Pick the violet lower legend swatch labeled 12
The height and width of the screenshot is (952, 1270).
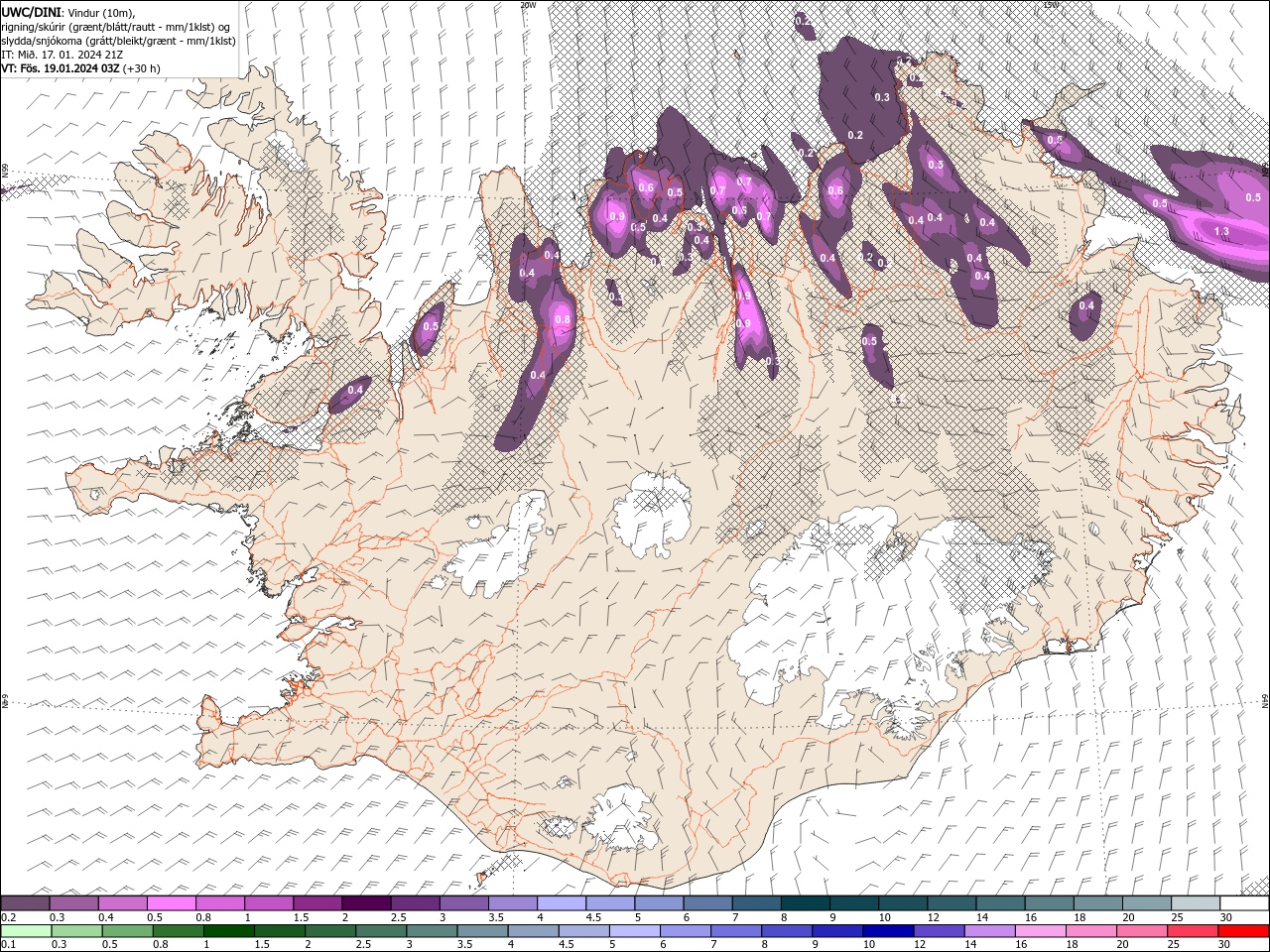(x=939, y=931)
